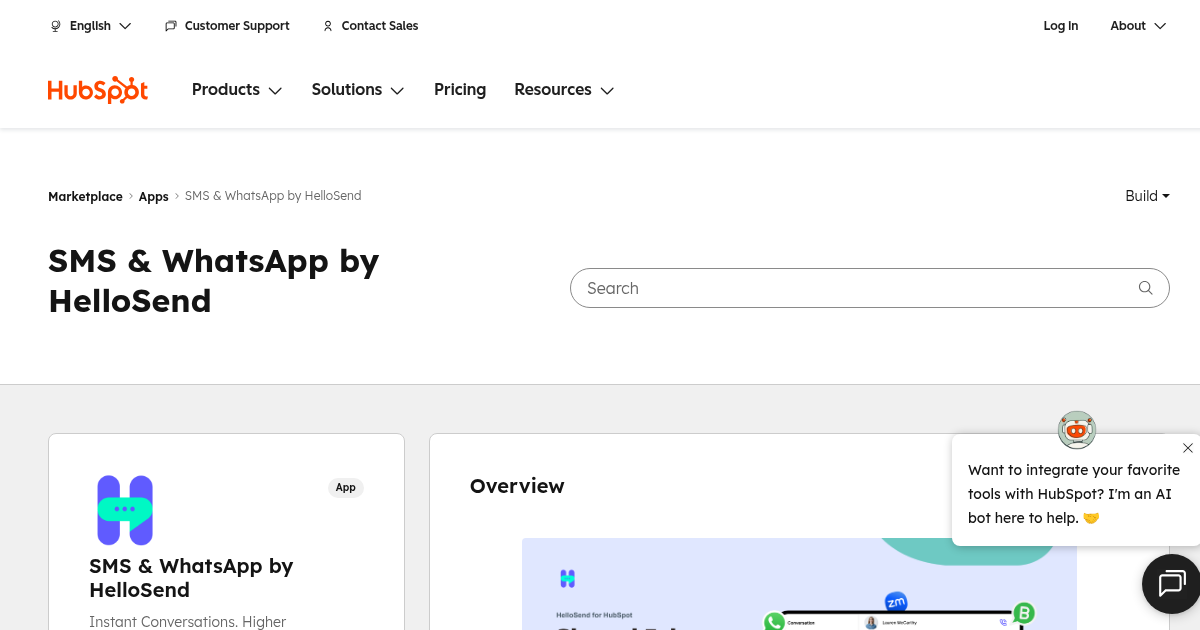Viewport: 1200px width, 630px height.
Task: Go to Apps breadcrumb
Action: click(x=154, y=197)
